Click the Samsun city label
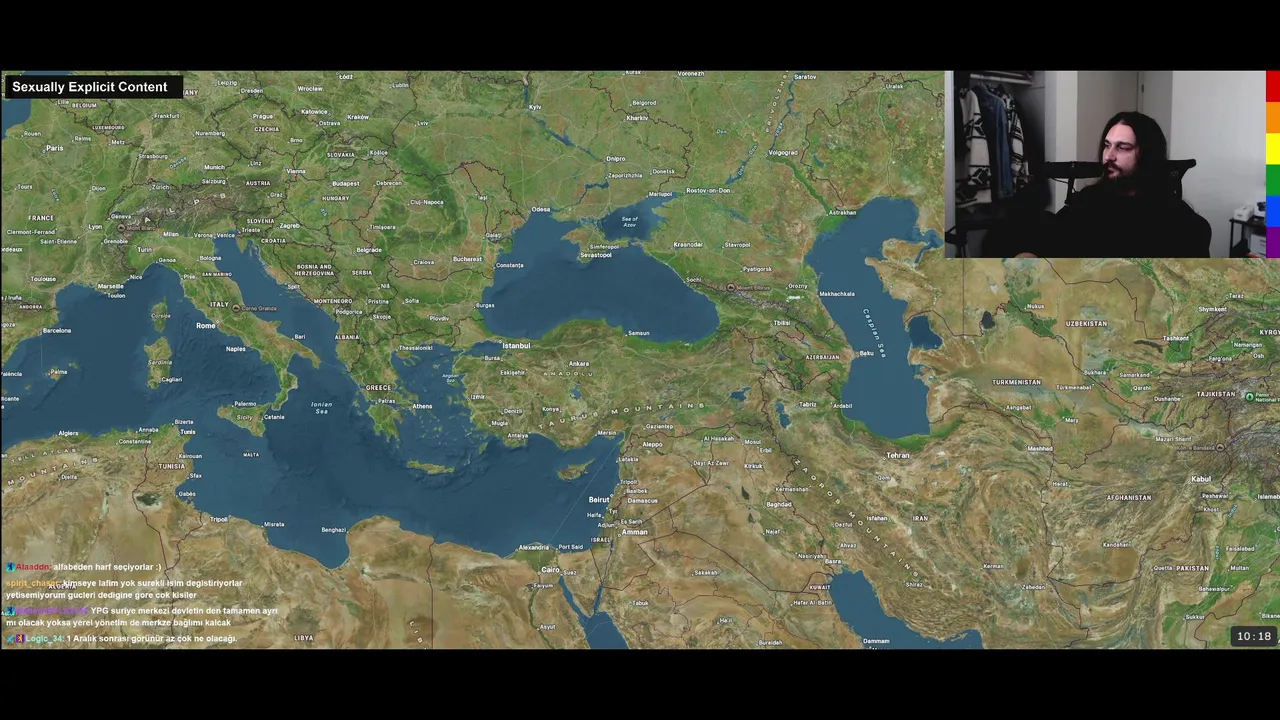1280x720 pixels. (x=638, y=333)
